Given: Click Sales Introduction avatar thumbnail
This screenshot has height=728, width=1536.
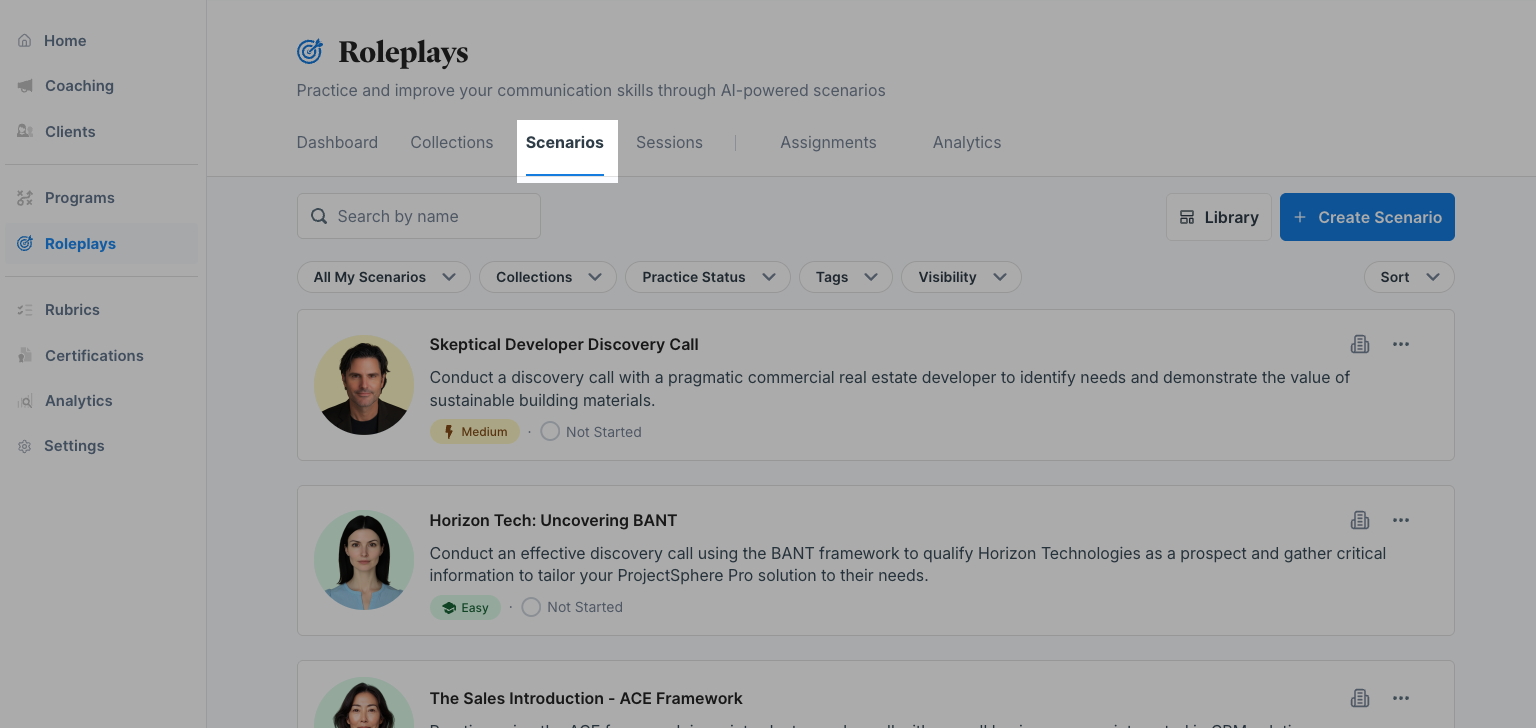Looking at the screenshot, I should click(x=364, y=703).
